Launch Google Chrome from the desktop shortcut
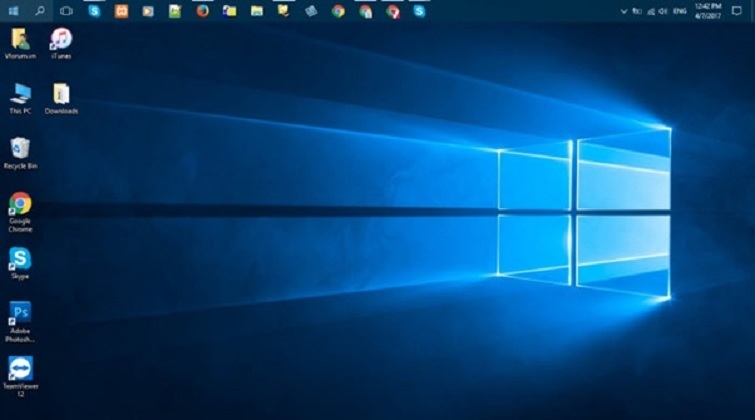Screen dimensions: 755x420 point(20,204)
